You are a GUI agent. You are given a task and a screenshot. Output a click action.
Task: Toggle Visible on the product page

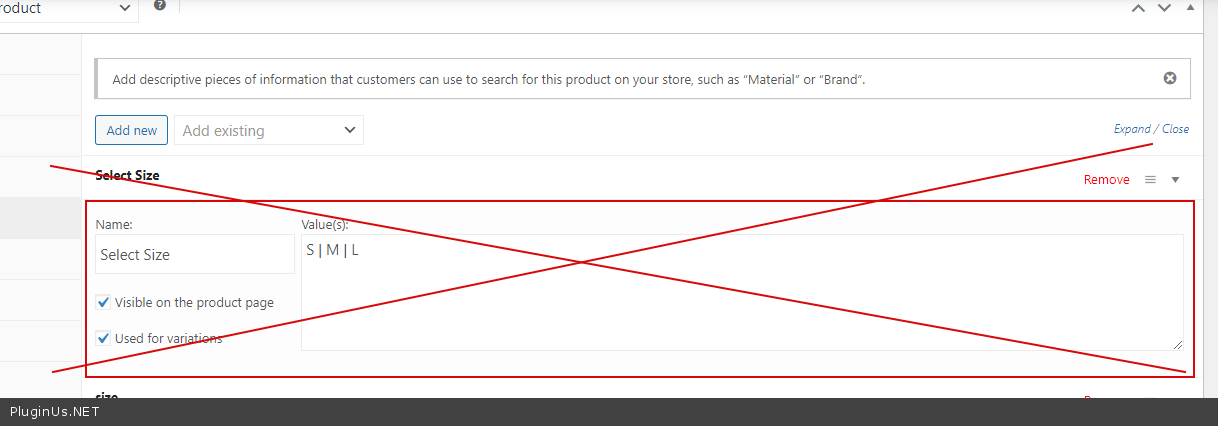tap(104, 303)
